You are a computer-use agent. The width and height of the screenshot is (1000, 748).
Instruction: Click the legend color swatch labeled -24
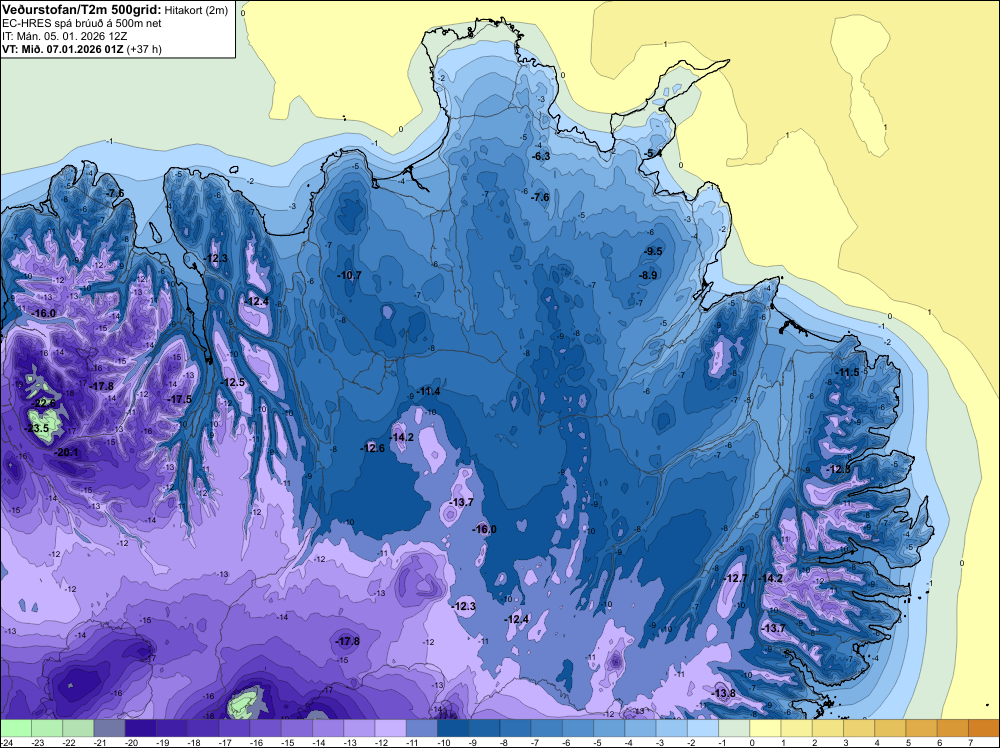click(x=16, y=728)
